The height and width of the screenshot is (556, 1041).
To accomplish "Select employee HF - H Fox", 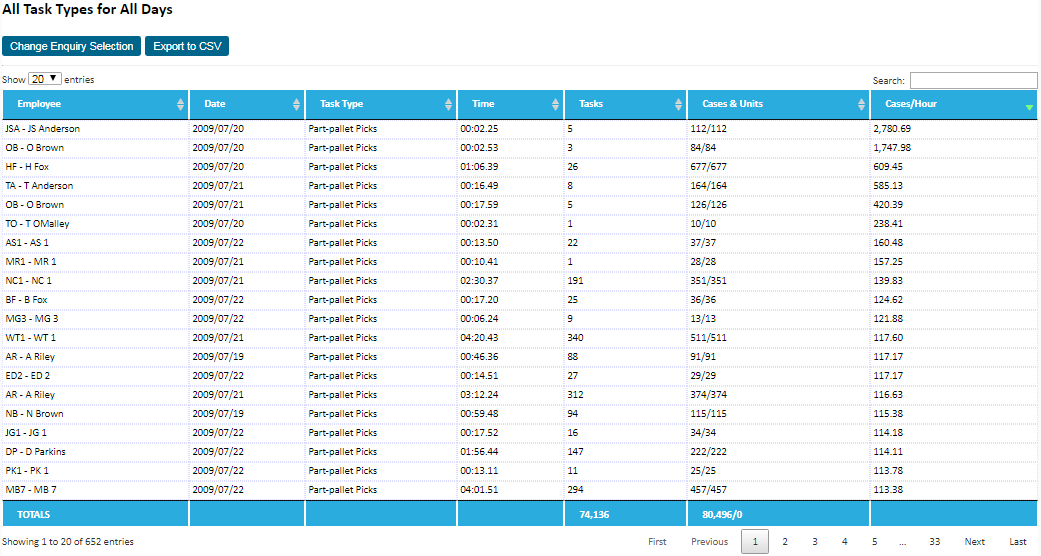I will click(x=27, y=167).
